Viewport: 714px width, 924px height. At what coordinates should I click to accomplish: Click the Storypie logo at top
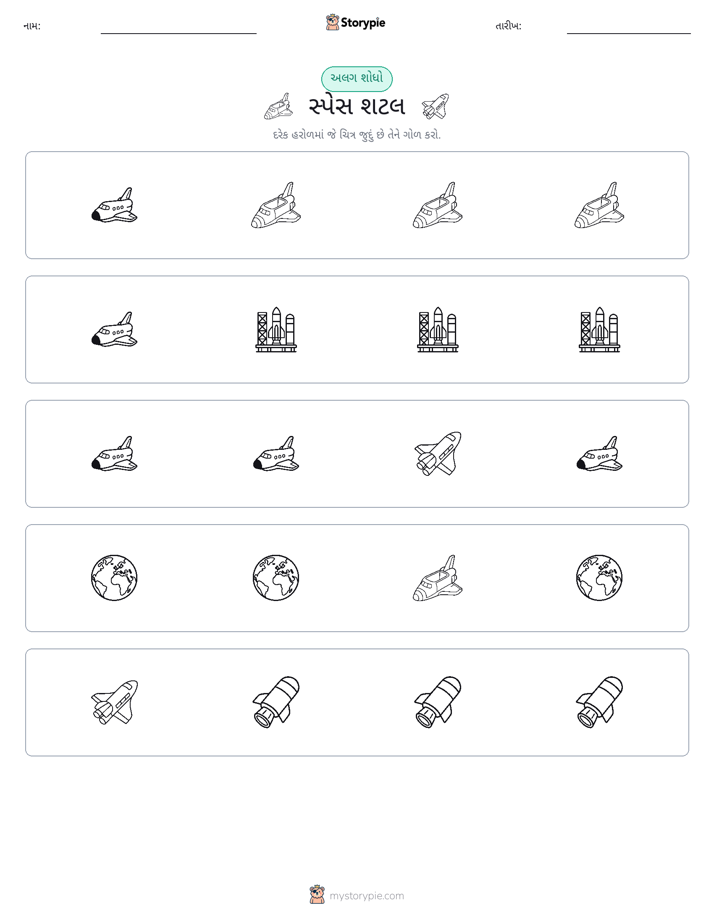(x=355, y=23)
